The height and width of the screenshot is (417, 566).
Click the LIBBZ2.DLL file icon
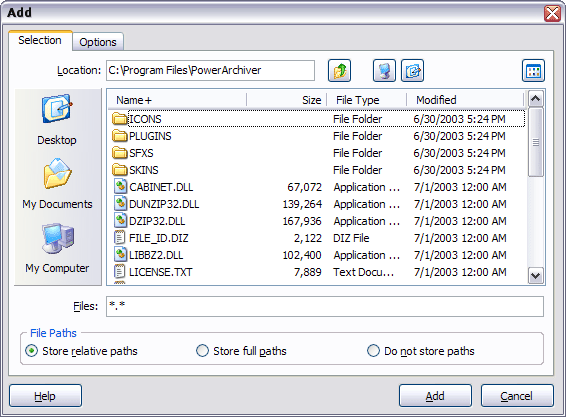click(x=120, y=255)
